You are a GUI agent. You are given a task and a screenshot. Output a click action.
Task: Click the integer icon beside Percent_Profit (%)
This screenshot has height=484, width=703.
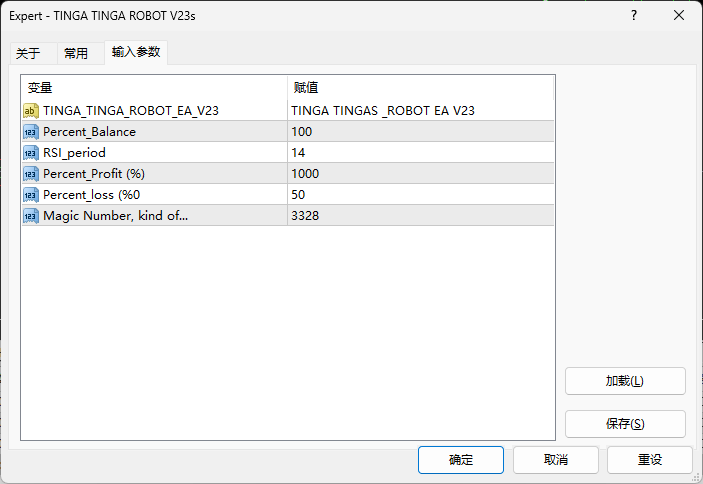30,174
